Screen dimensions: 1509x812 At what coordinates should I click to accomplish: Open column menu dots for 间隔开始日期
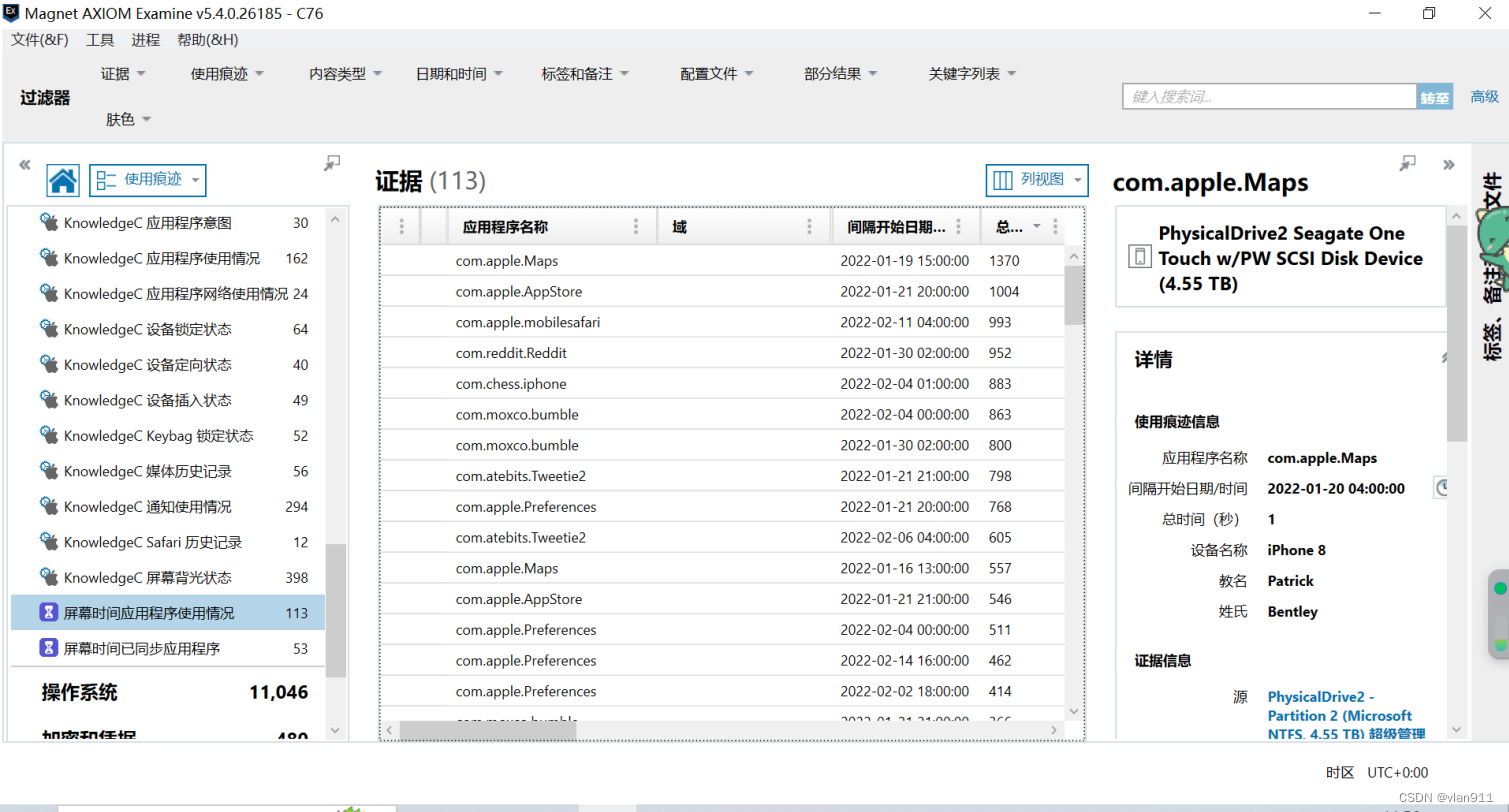(x=958, y=227)
